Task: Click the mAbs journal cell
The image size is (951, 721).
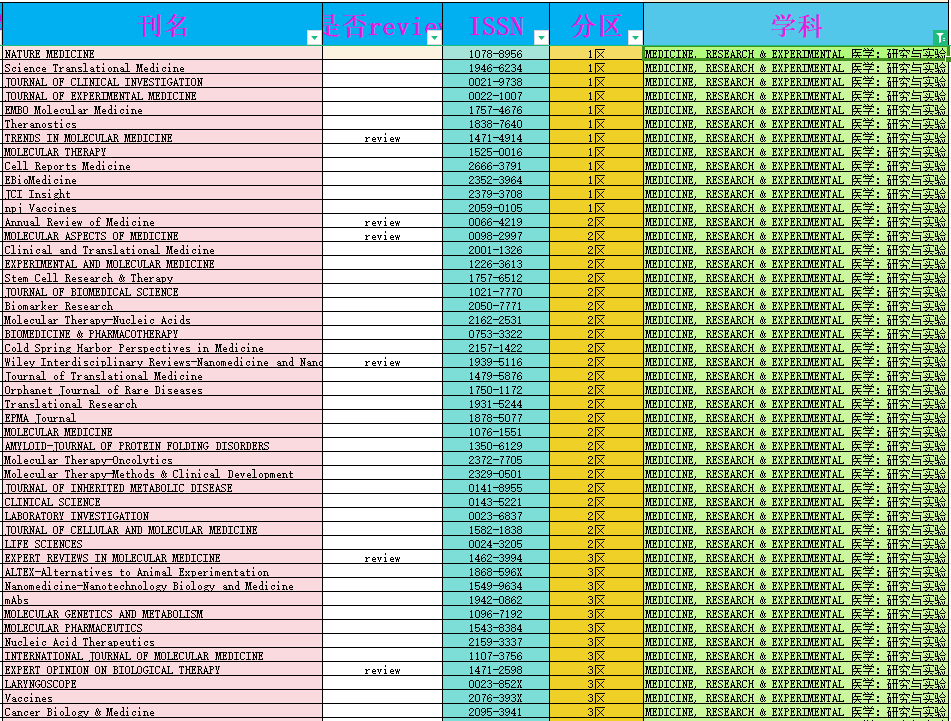Action: pos(163,600)
